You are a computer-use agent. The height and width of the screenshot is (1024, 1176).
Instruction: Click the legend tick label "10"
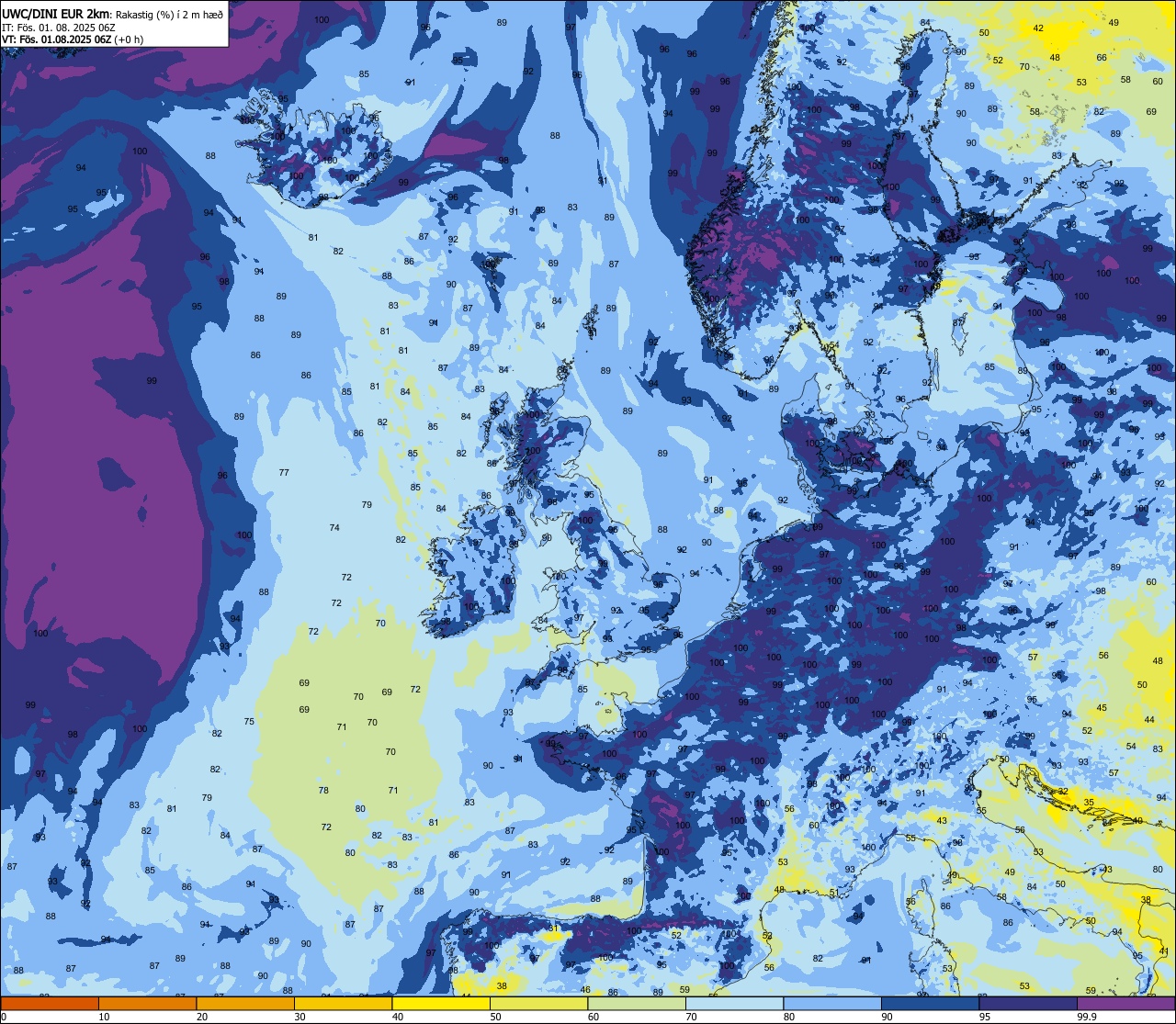(104, 1017)
